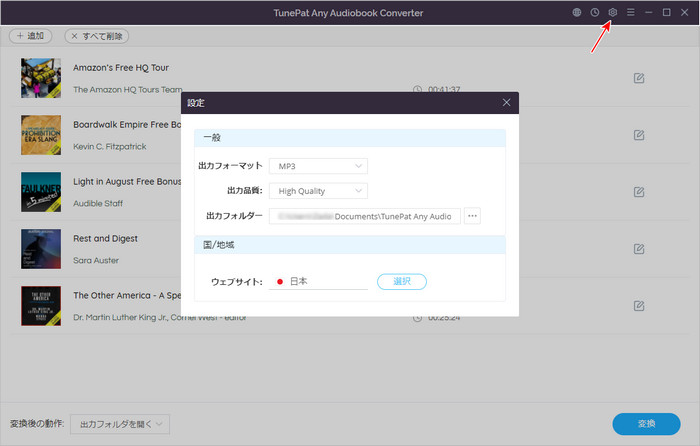This screenshot has height=446, width=700.
Task: Open the conversion history clock icon
Action: 595,13
